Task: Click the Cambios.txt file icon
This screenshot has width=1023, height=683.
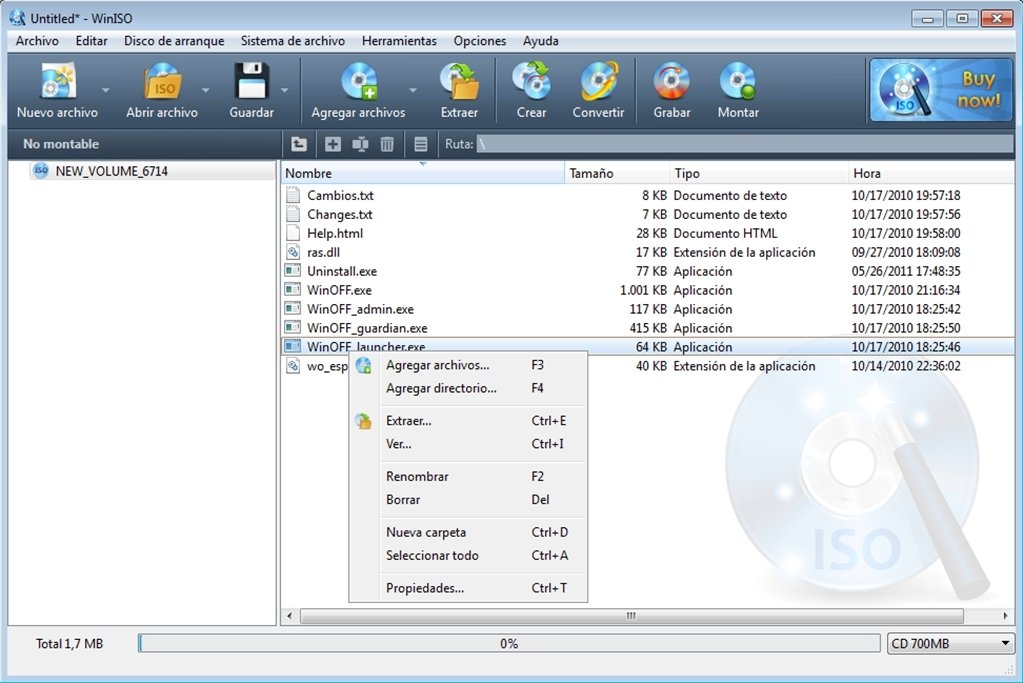Action: (293, 195)
